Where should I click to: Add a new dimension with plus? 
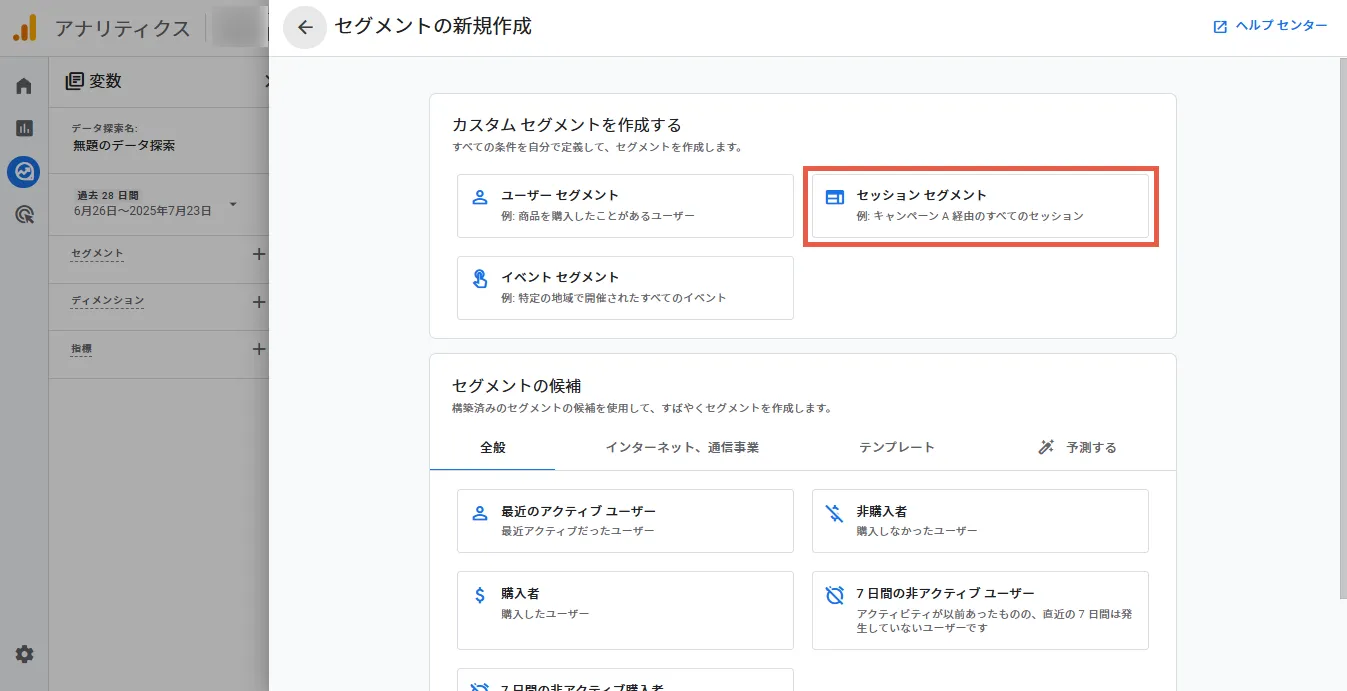point(259,302)
